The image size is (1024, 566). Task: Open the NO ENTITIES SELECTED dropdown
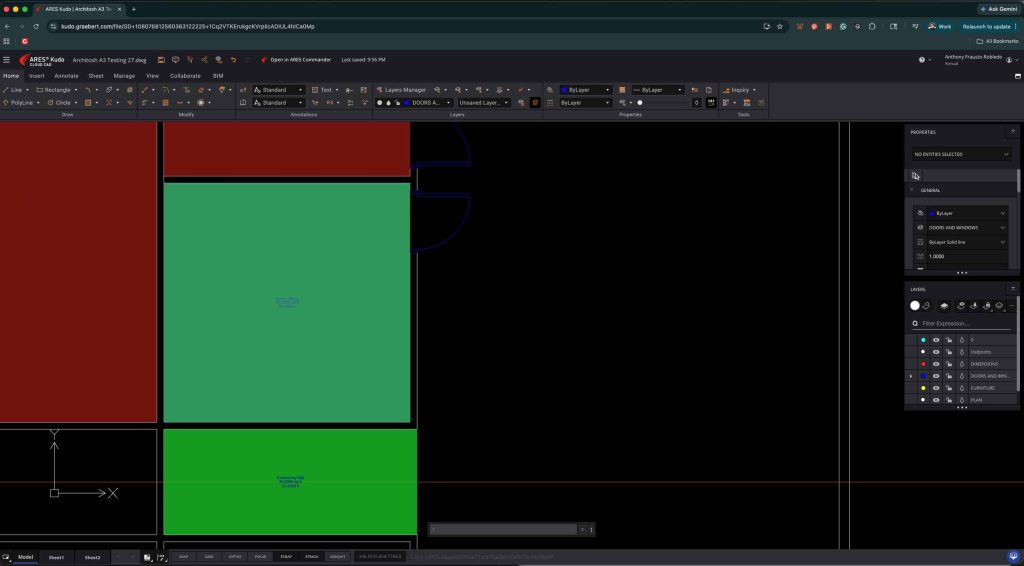pos(961,154)
